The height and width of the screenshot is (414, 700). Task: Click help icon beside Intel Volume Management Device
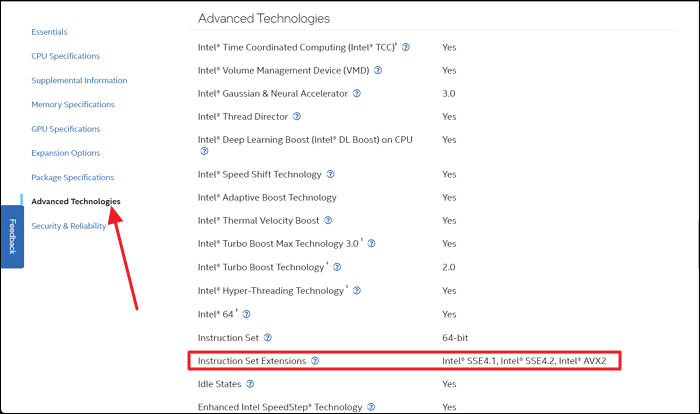point(378,70)
